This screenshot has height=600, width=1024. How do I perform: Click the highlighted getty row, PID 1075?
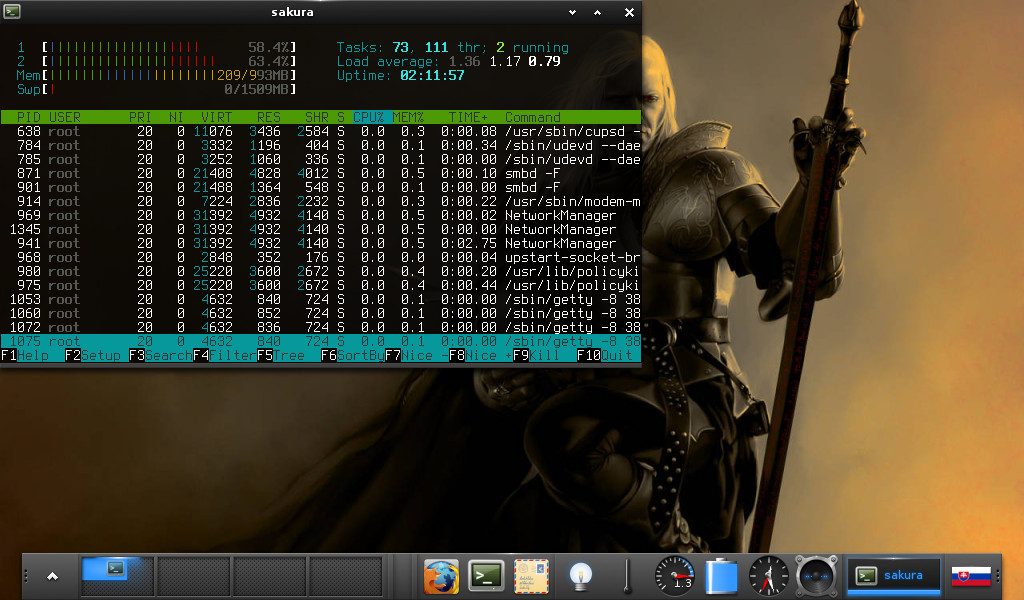pyautogui.click(x=321, y=341)
